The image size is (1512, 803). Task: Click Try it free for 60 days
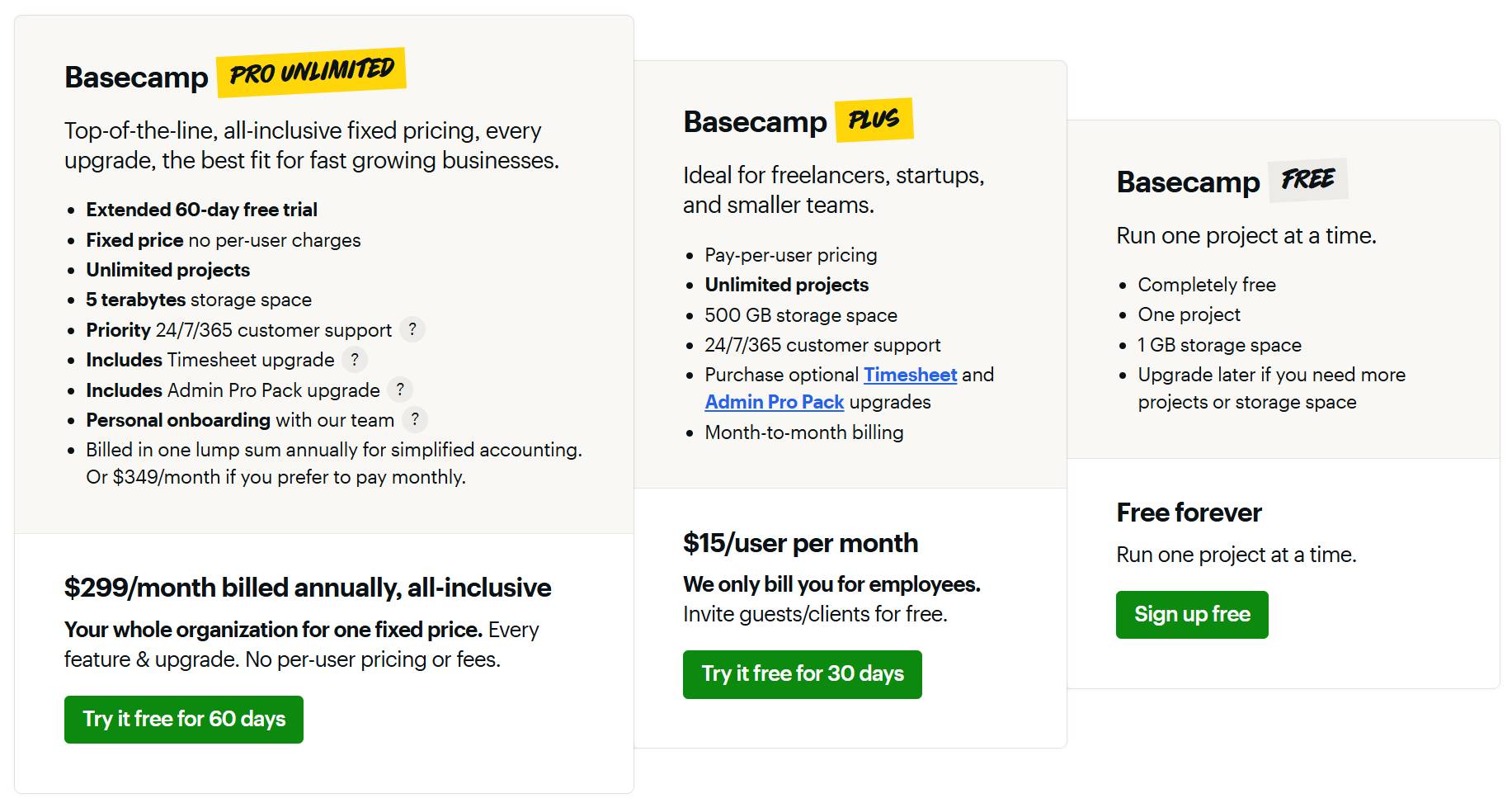point(183,719)
